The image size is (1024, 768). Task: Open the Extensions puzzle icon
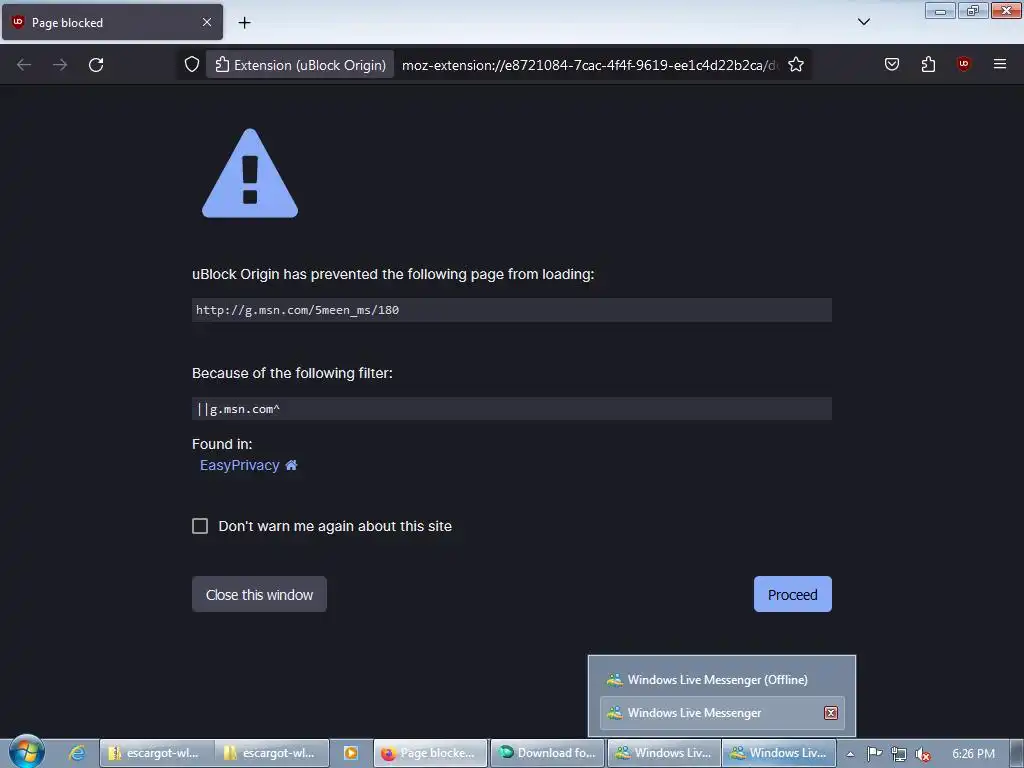pos(928,64)
